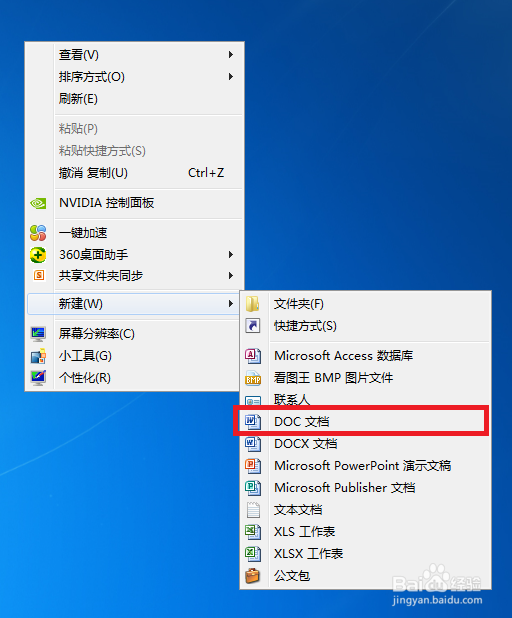Select the 共享文件夹同步 entry

pyautogui.click(x=134, y=276)
